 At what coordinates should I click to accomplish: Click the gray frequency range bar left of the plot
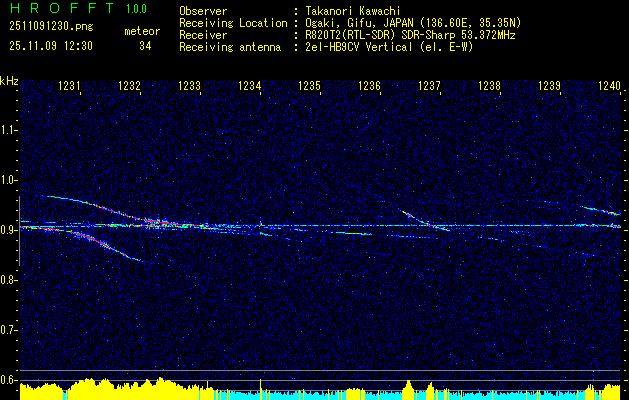pyautogui.click(x=20, y=231)
